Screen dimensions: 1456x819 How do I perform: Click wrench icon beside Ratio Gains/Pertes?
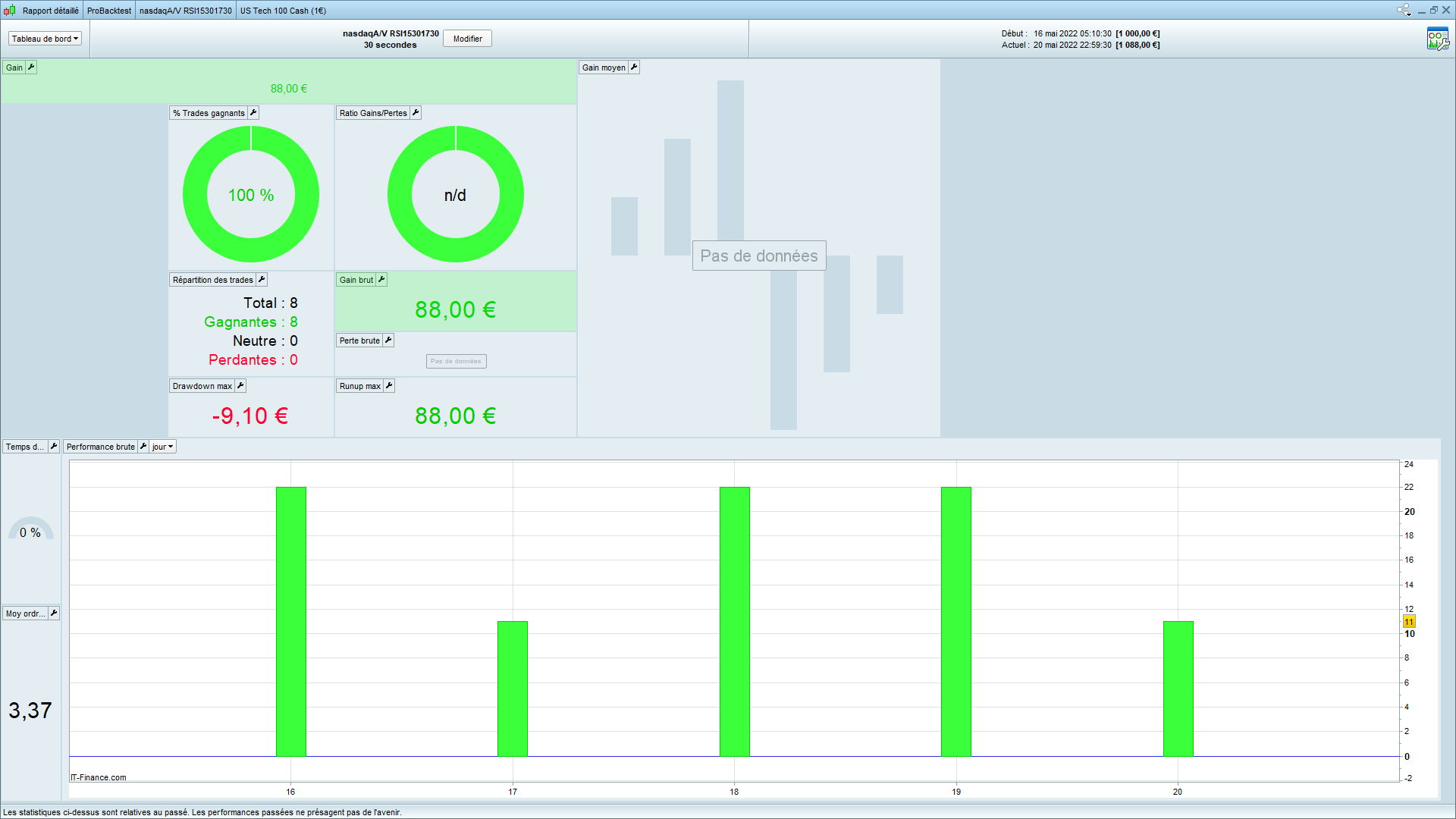(416, 113)
